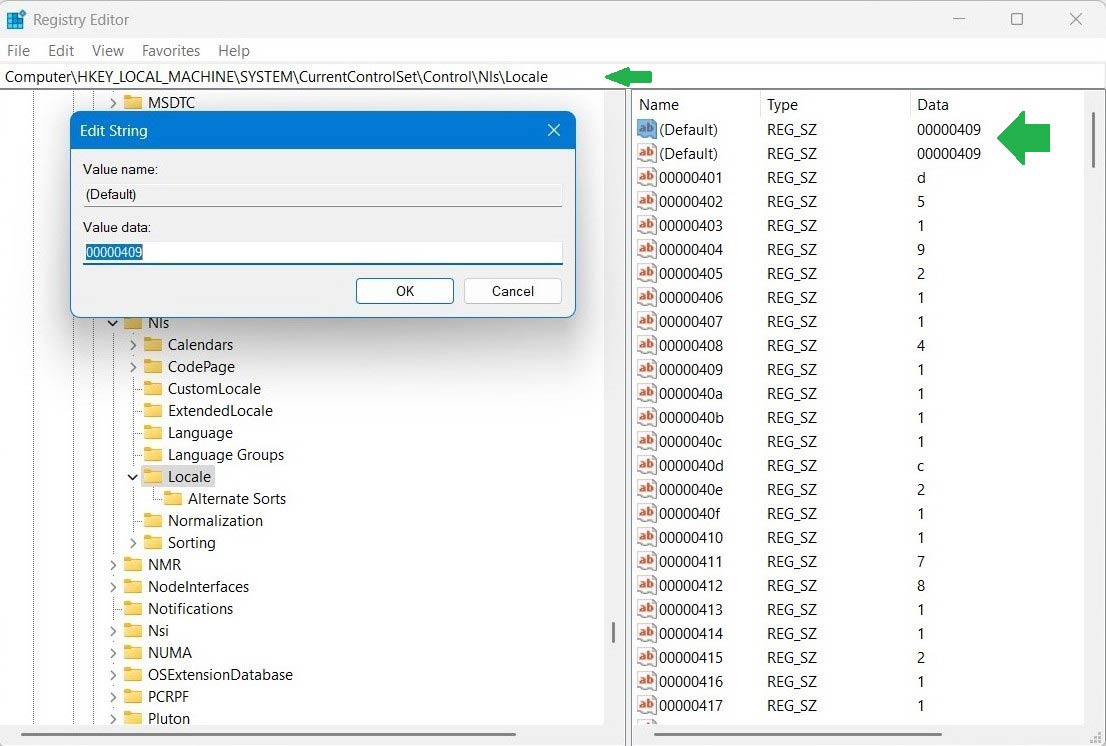Image resolution: width=1106 pixels, height=746 pixels.
Task: Click the string icon for value 00000404
Action: 646,249
